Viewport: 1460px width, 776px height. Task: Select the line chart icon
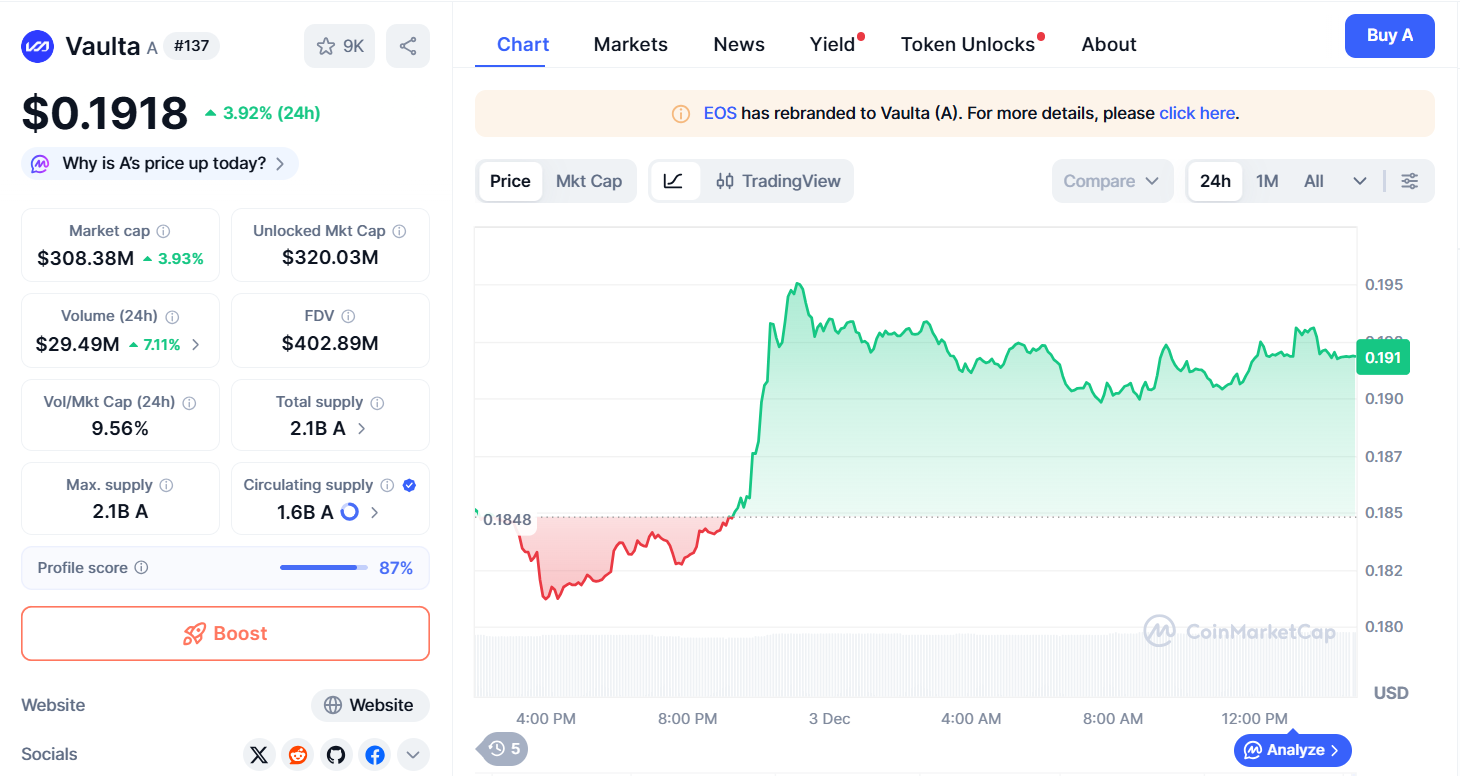coord(674,181)
